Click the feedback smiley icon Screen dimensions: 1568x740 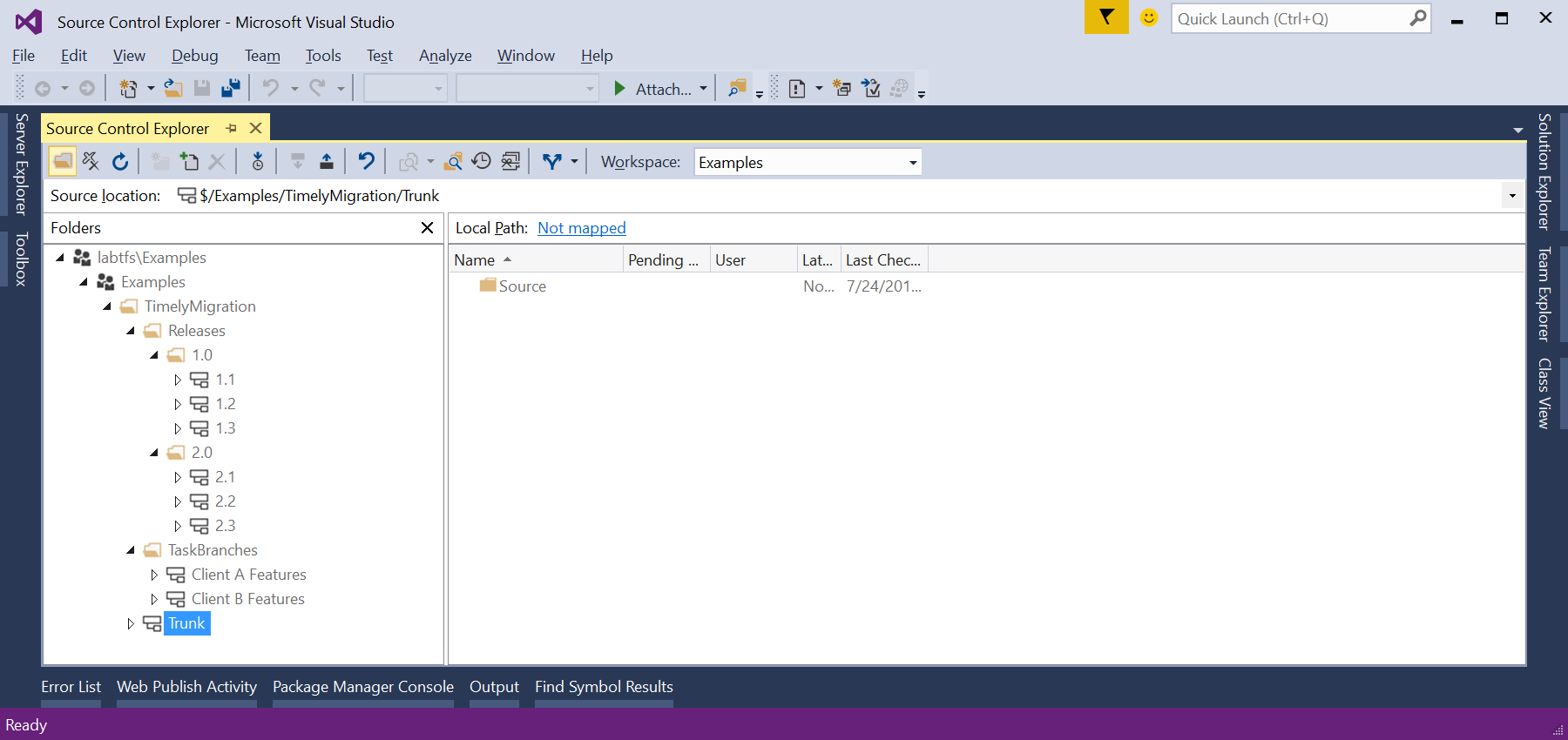click(1149, 17)
